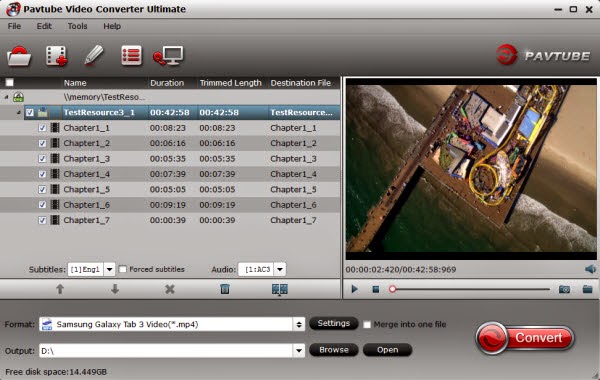Toggle the select-all checkbox in header
600x380 pixels.
click(x=10, y=83)
